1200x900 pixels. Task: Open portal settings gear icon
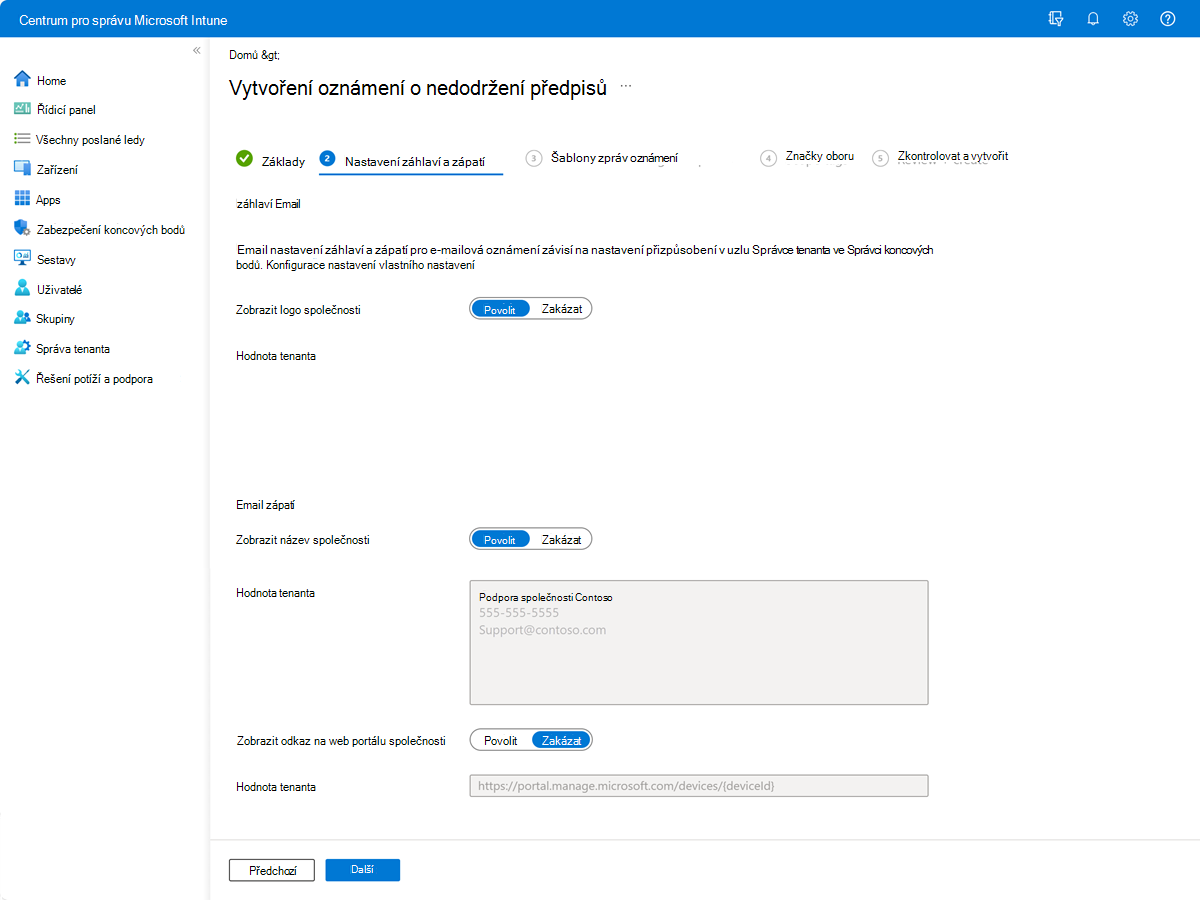click(1130, 18)
